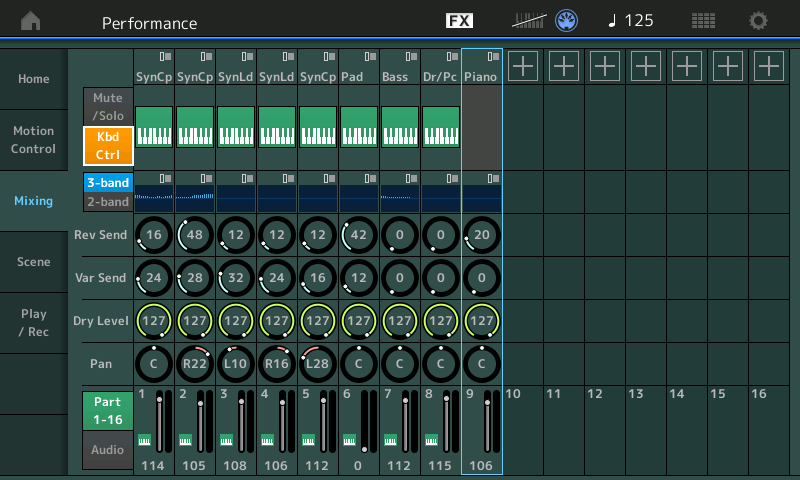Open the settings gear icon

pyautogui.click(x=759, y=21)
